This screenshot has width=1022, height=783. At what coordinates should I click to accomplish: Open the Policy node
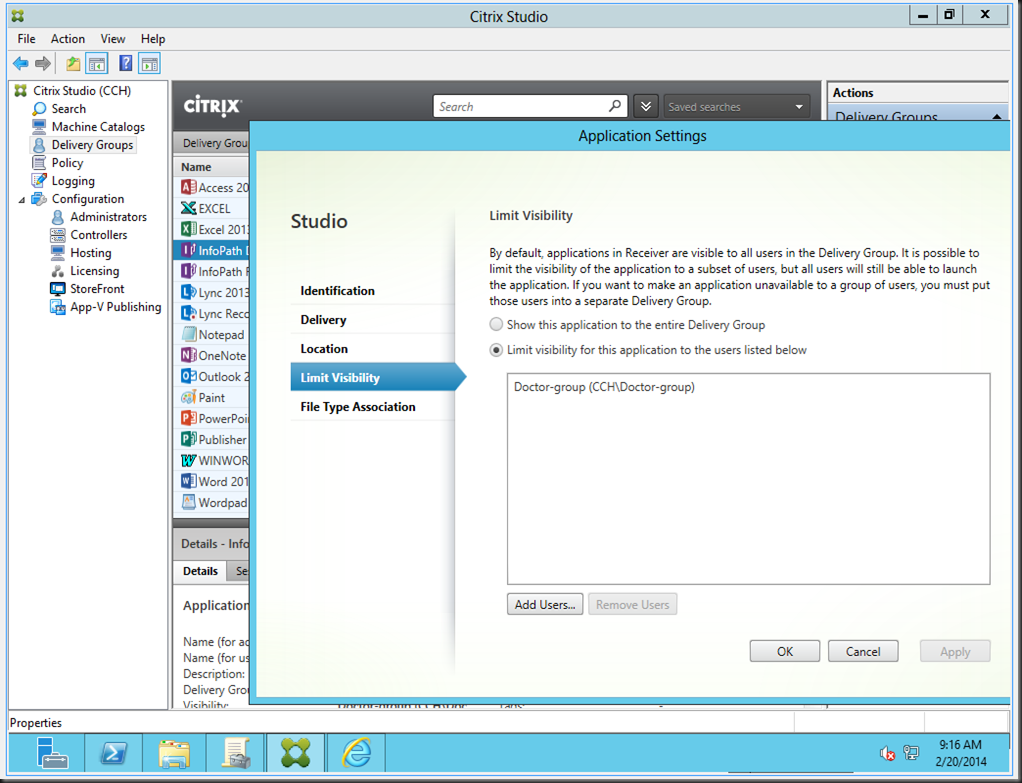point(67,163)
